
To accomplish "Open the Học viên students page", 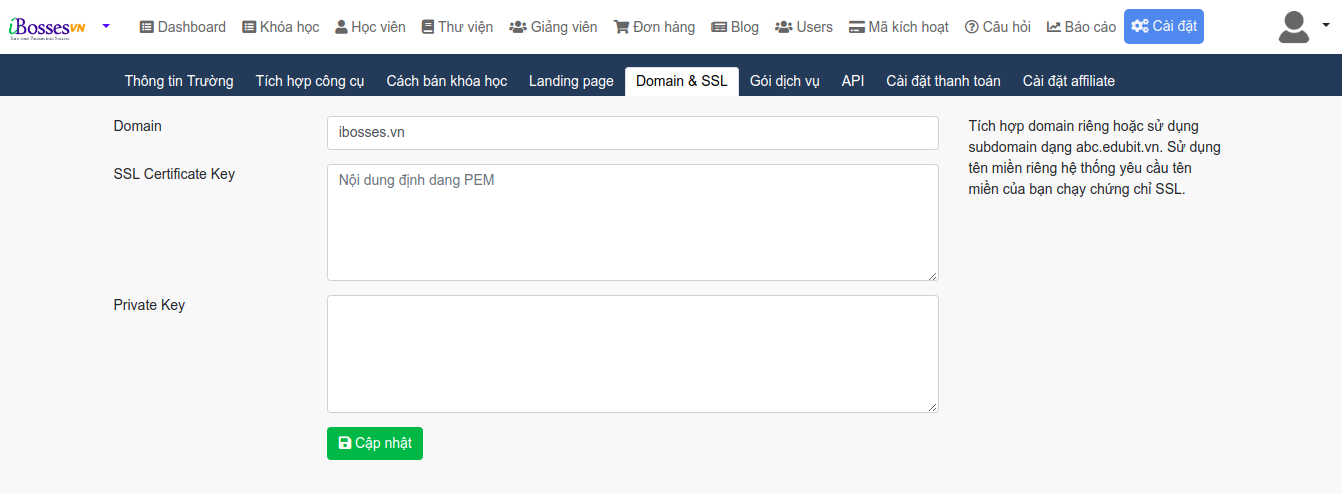I will point(370,27).
